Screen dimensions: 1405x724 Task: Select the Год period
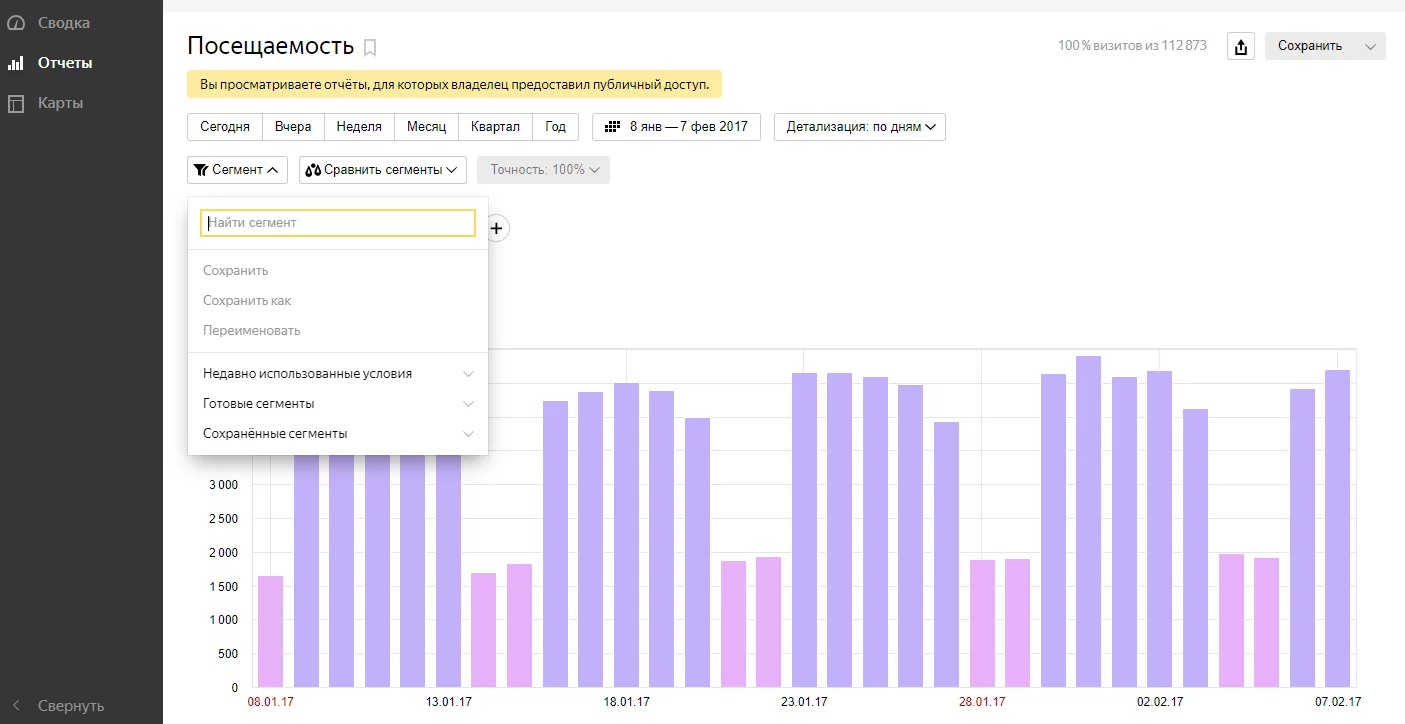[555, 127]
